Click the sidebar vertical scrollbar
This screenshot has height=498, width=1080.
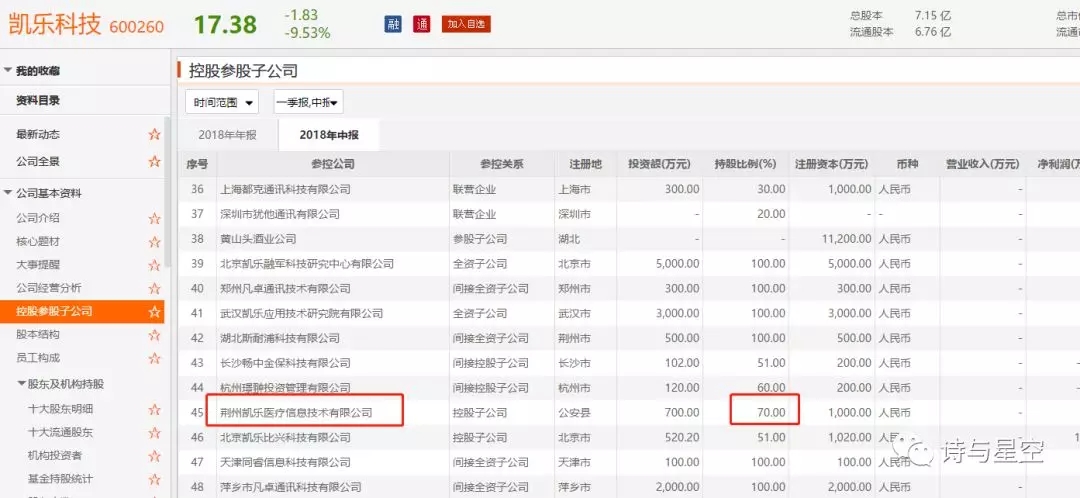(167, 193)
